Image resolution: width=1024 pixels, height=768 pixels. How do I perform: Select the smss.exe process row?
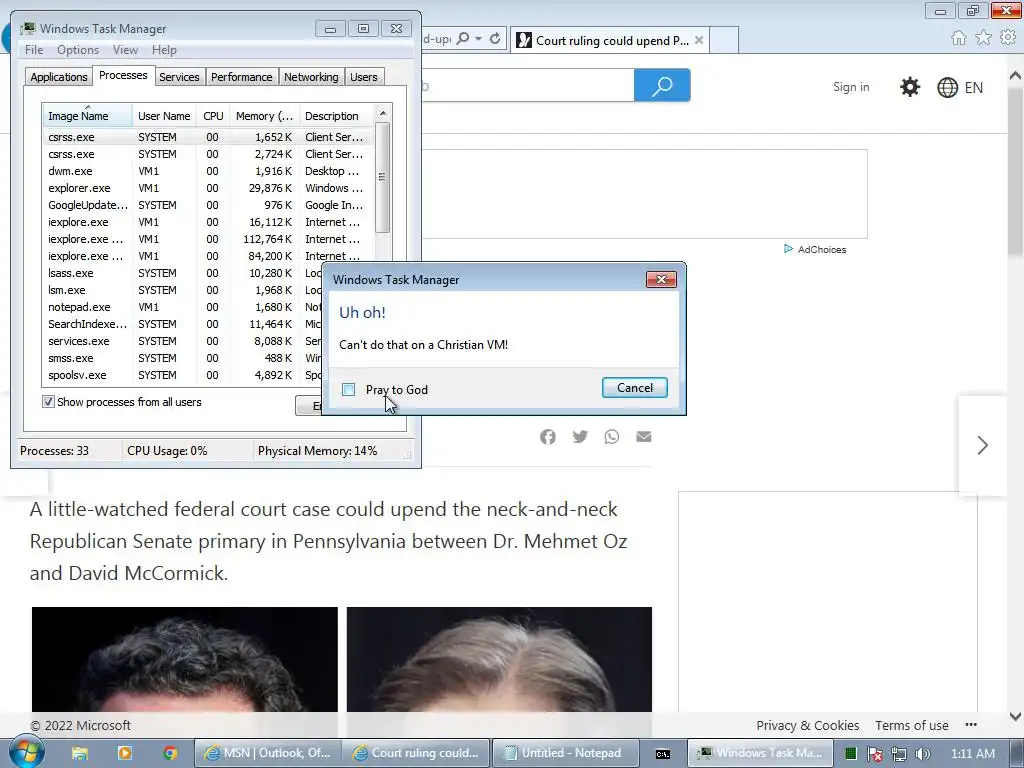(183, 358)
